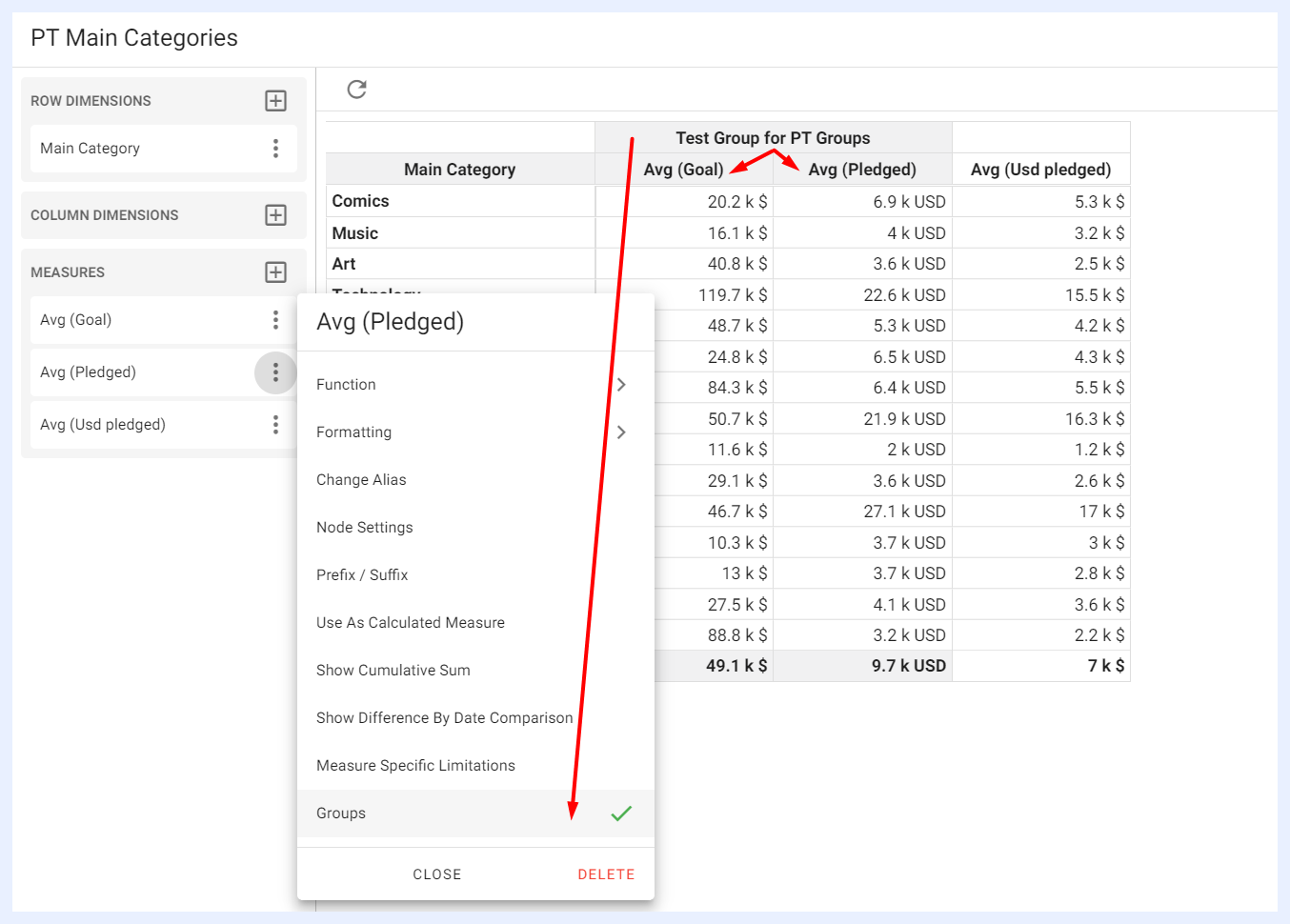The image size is (1290, 924).
Task: Open Avg (Pledged) three-dot menu
Action: [275, 372]
